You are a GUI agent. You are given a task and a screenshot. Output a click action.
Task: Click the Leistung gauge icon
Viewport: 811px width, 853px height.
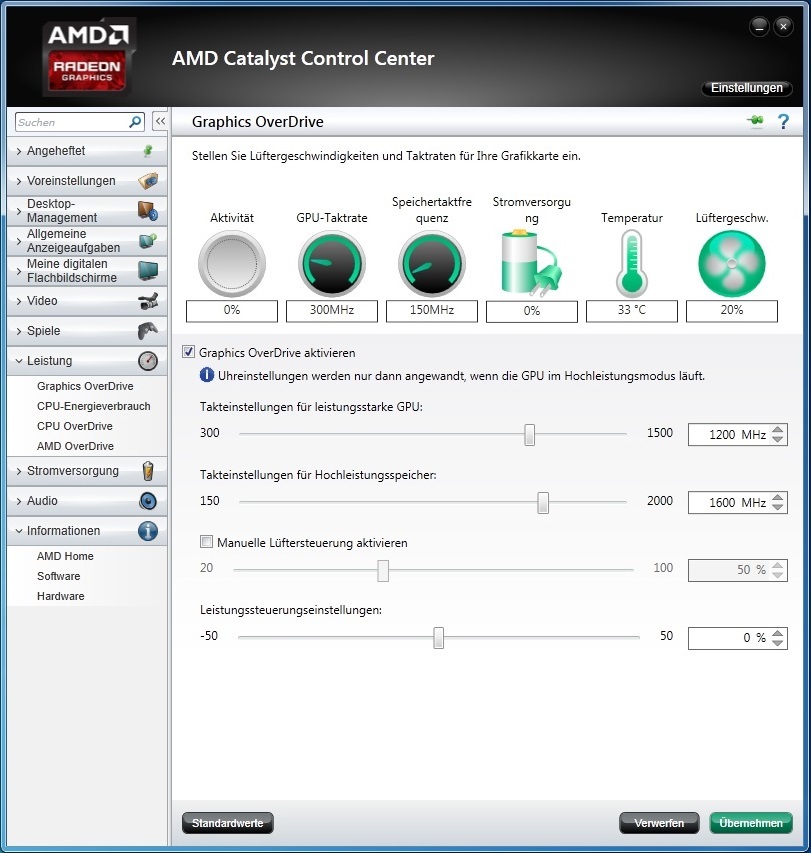pyautogui.click(x=148, y=361)
